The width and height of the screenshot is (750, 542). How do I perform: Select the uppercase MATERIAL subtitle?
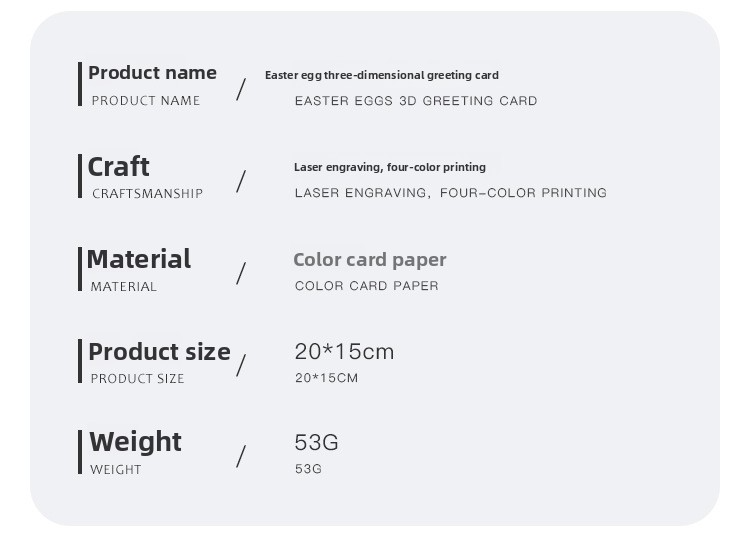click(123, 287)
